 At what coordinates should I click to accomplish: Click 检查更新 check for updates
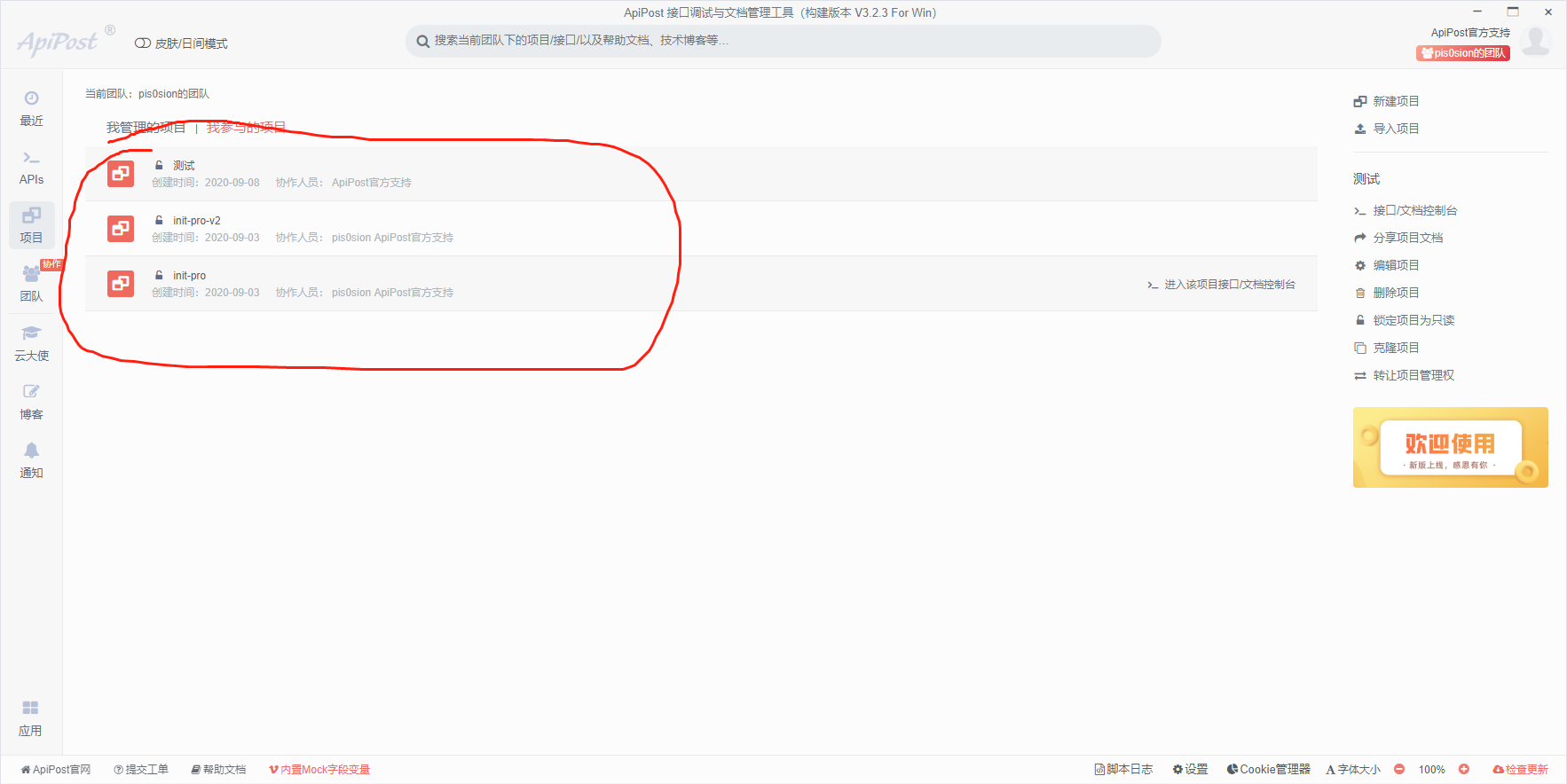point(1520,770)
